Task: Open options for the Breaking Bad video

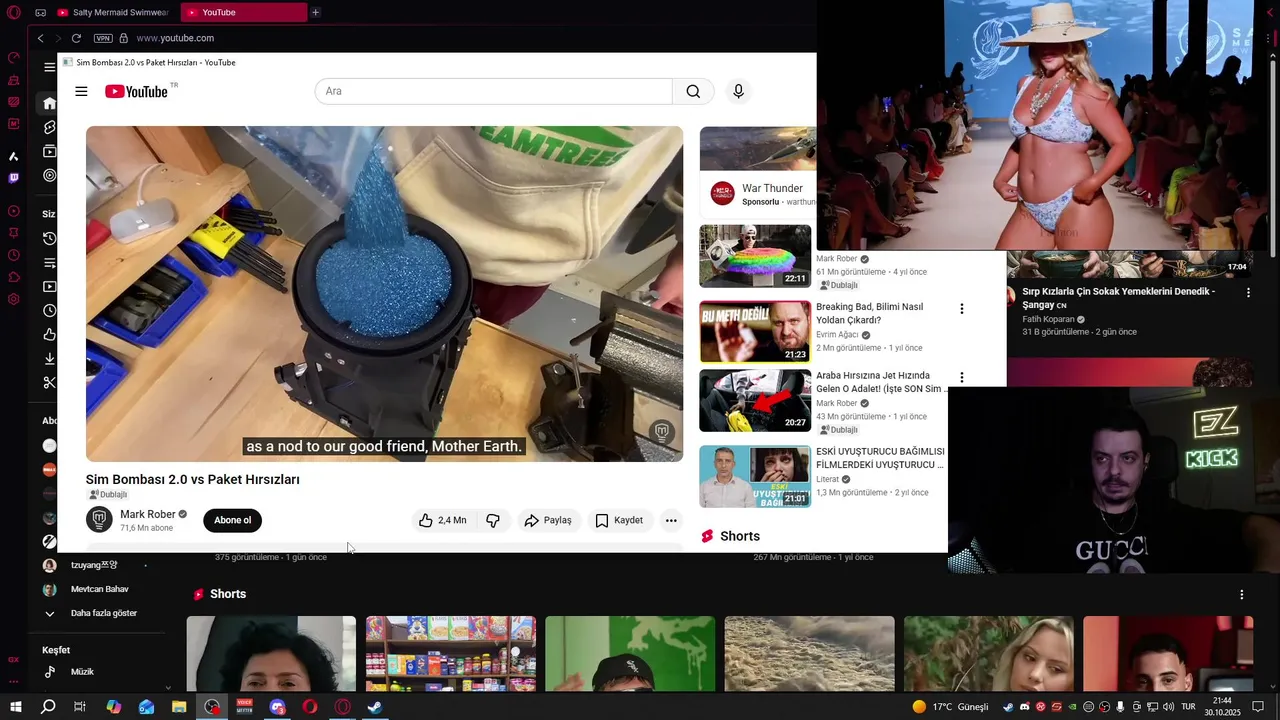Action: pos(962,309)
